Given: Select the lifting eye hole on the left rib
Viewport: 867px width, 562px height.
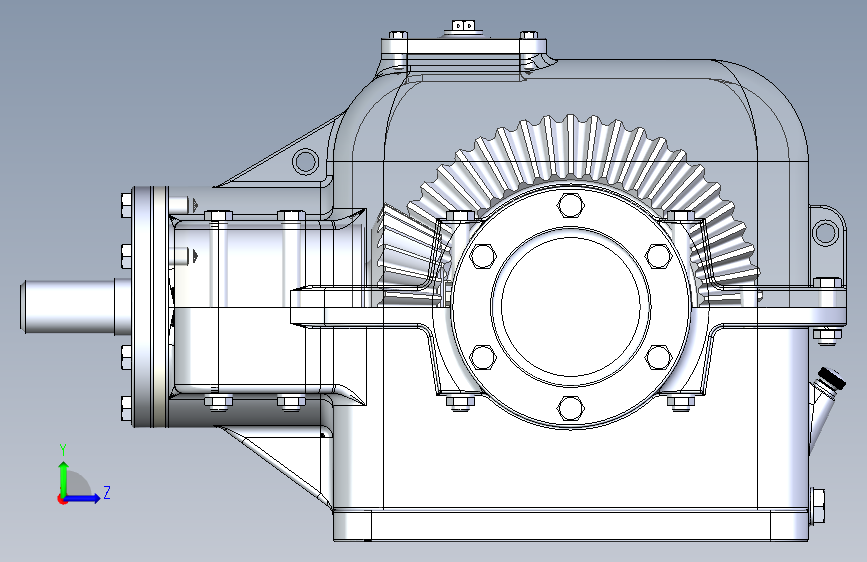Looking at the screenshot, I should [x=305, y=162].
